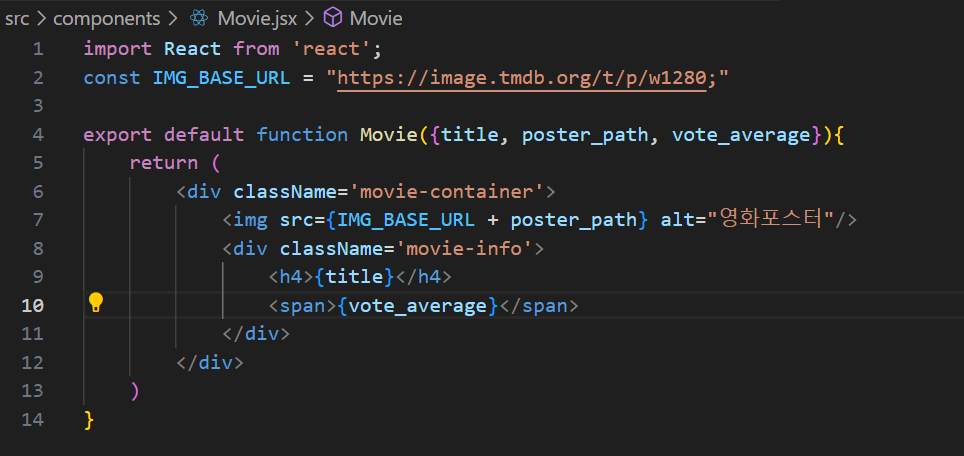Click the 'movie-info' class string

(x=464, y=249)
